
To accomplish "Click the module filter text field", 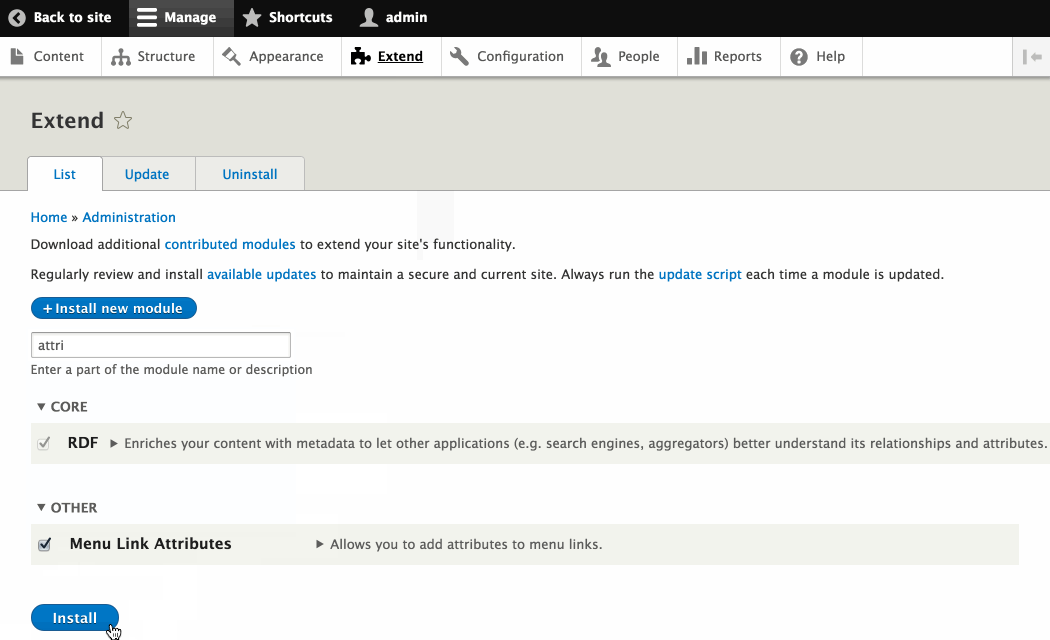I will (x=161, y=345).
